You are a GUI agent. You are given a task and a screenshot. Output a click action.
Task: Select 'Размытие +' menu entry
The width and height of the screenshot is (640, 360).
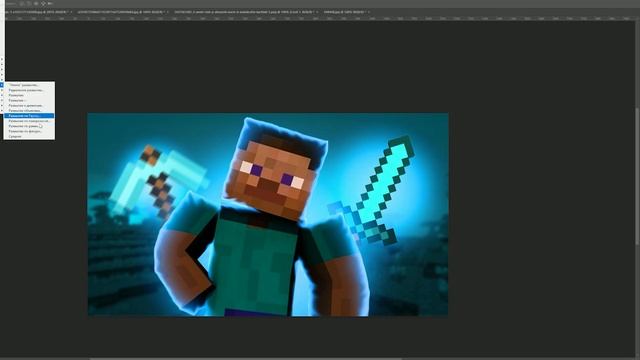tap(29, 100)
